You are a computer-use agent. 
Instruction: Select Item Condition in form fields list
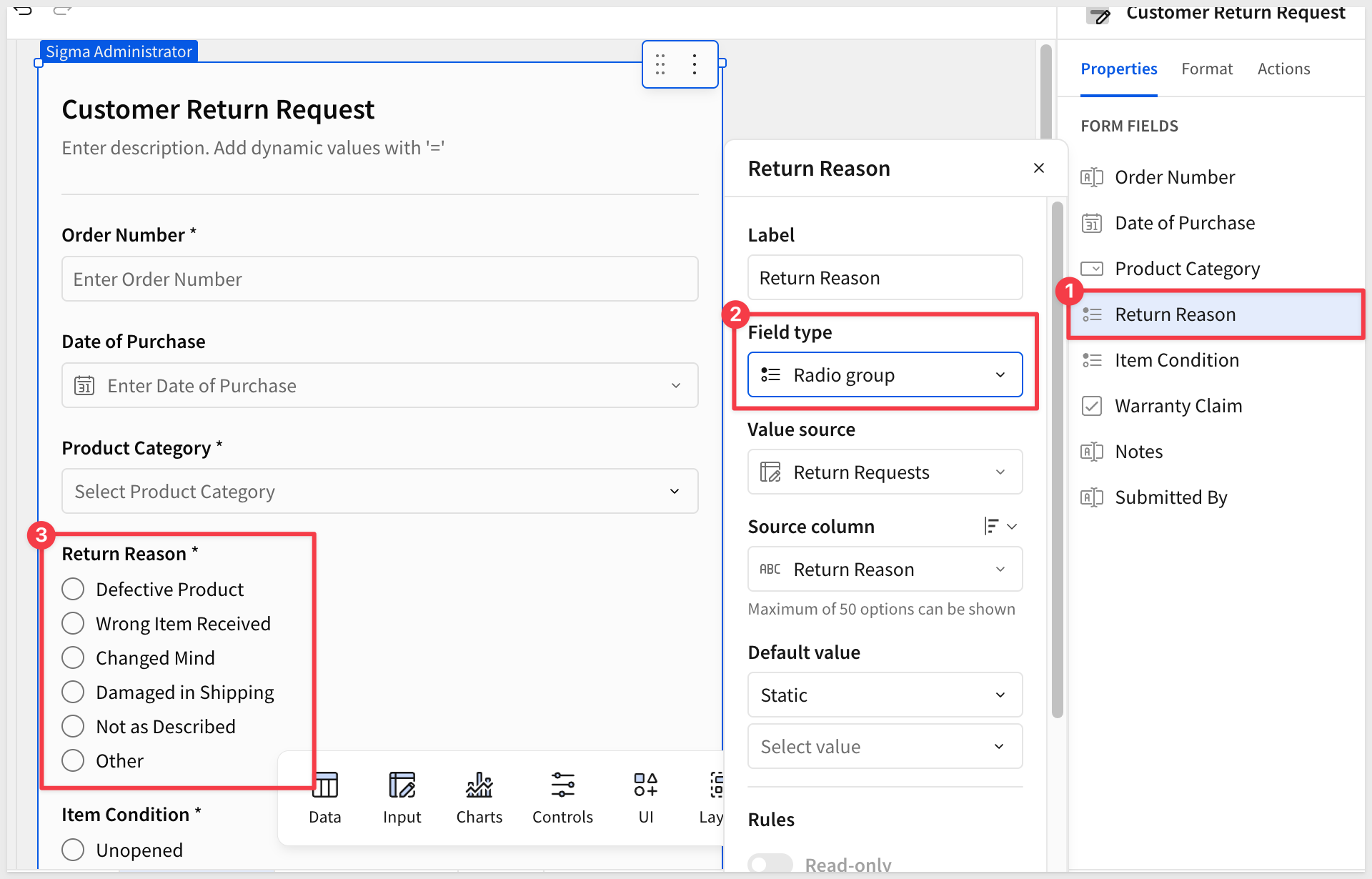pos(1176,360)
